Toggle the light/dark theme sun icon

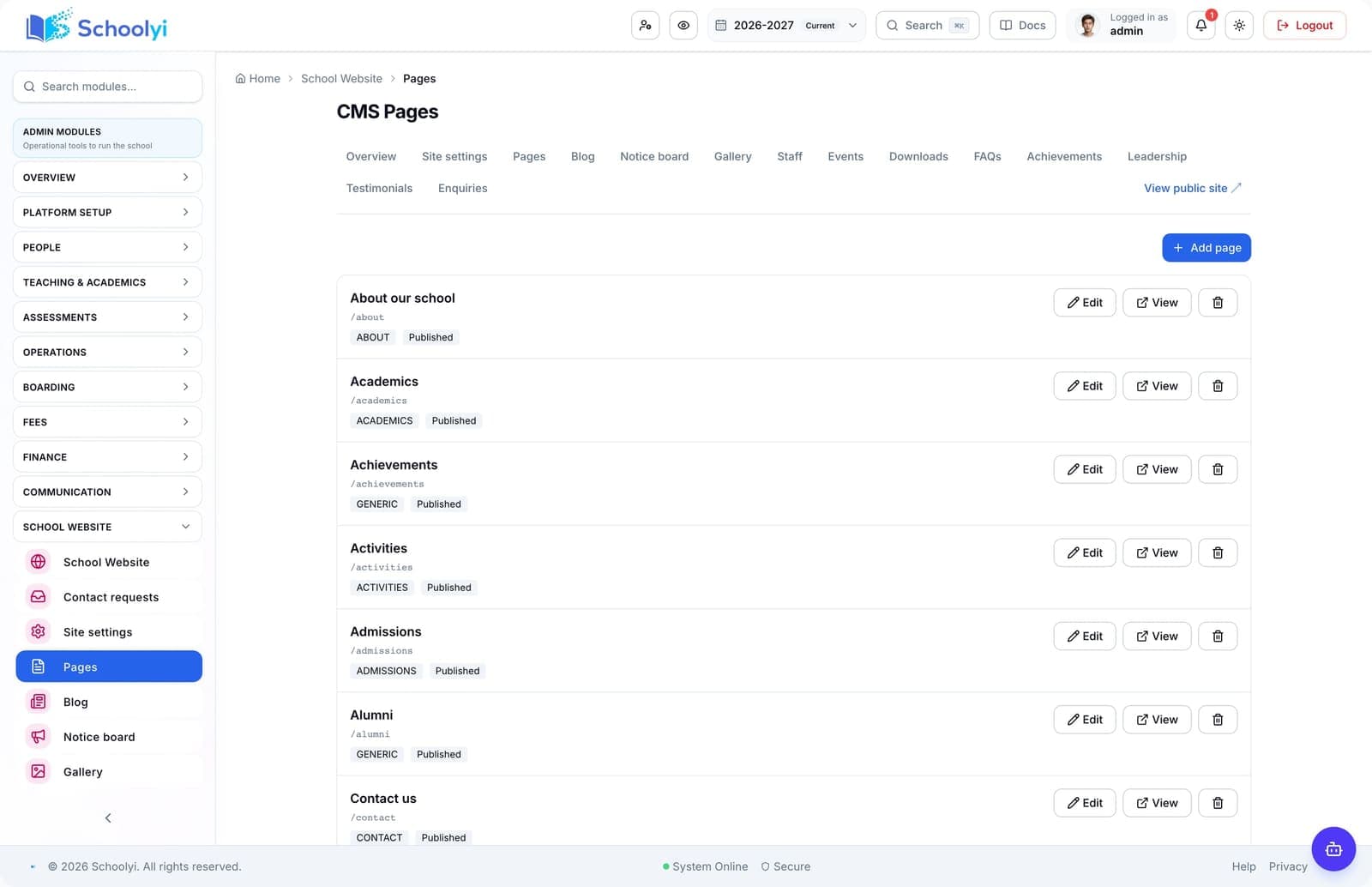(1239, 26)
